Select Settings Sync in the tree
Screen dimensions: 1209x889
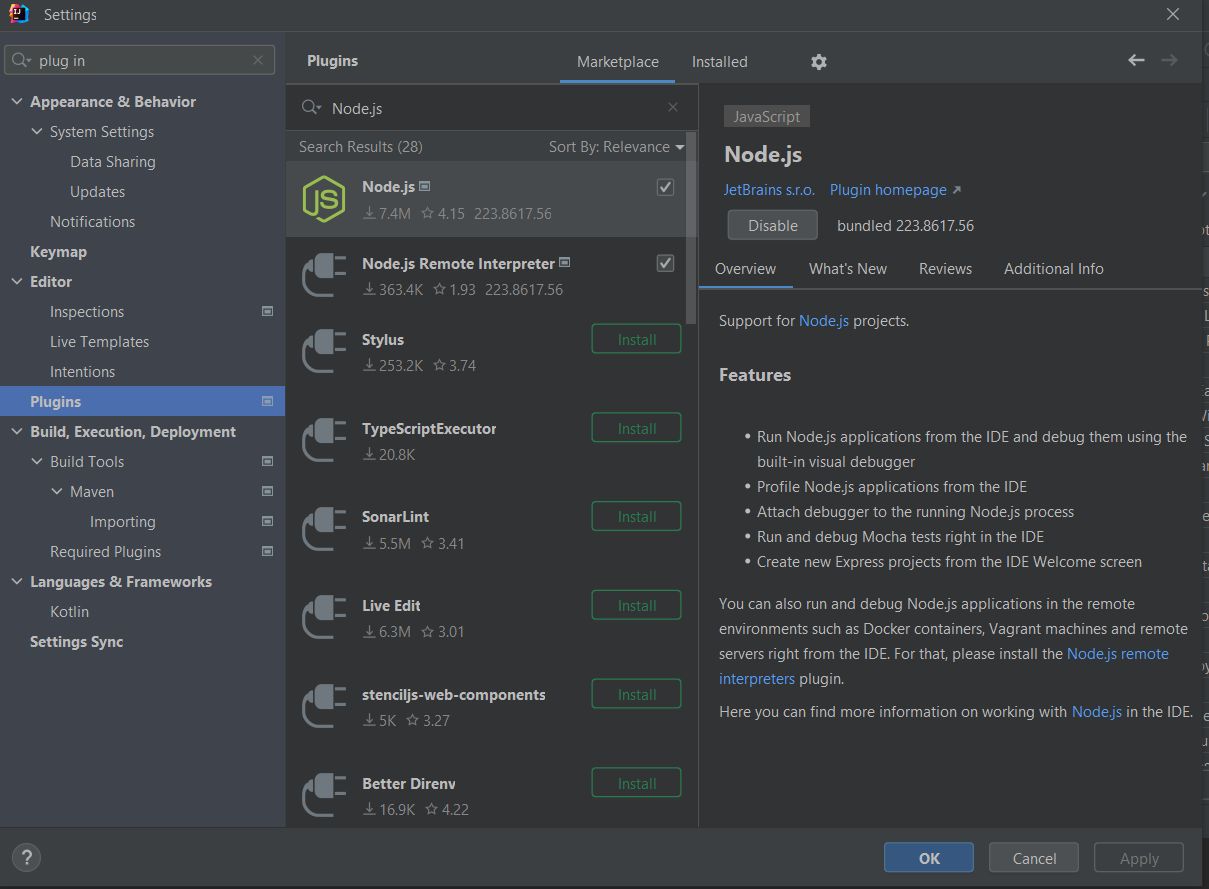(x=76, y=641)
